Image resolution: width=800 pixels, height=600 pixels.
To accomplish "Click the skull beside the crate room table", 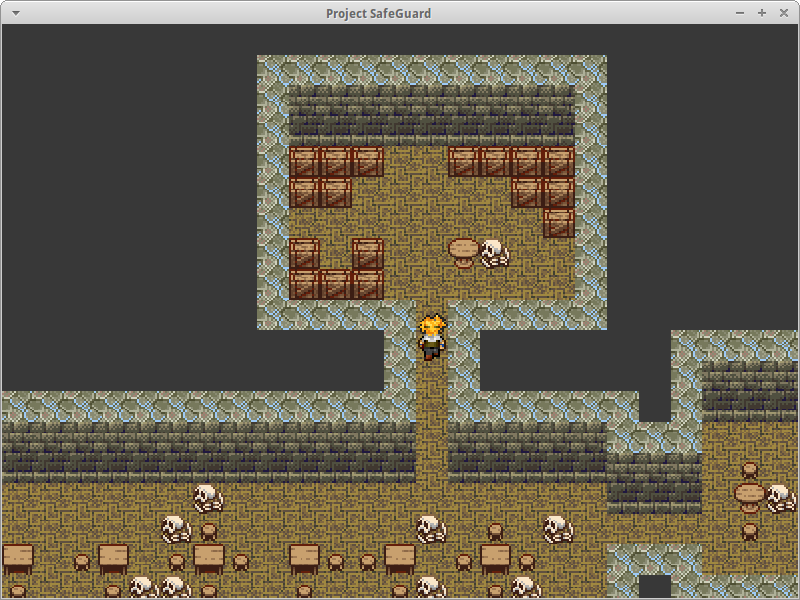I will (494, 252).
